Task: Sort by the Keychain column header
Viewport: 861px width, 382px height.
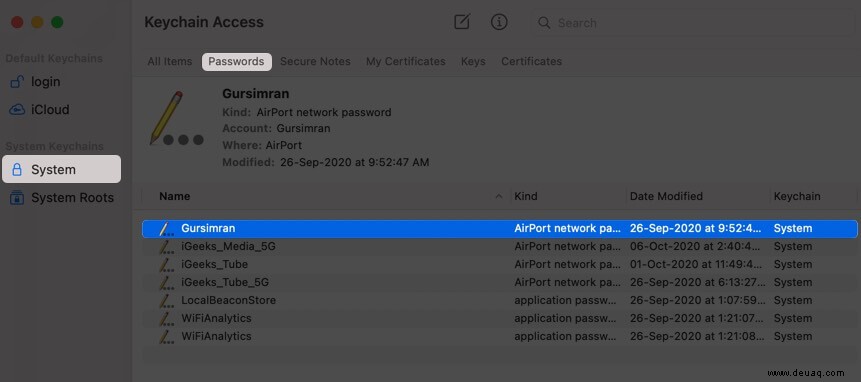Action: pyautogui.click(x=797, y=196)
